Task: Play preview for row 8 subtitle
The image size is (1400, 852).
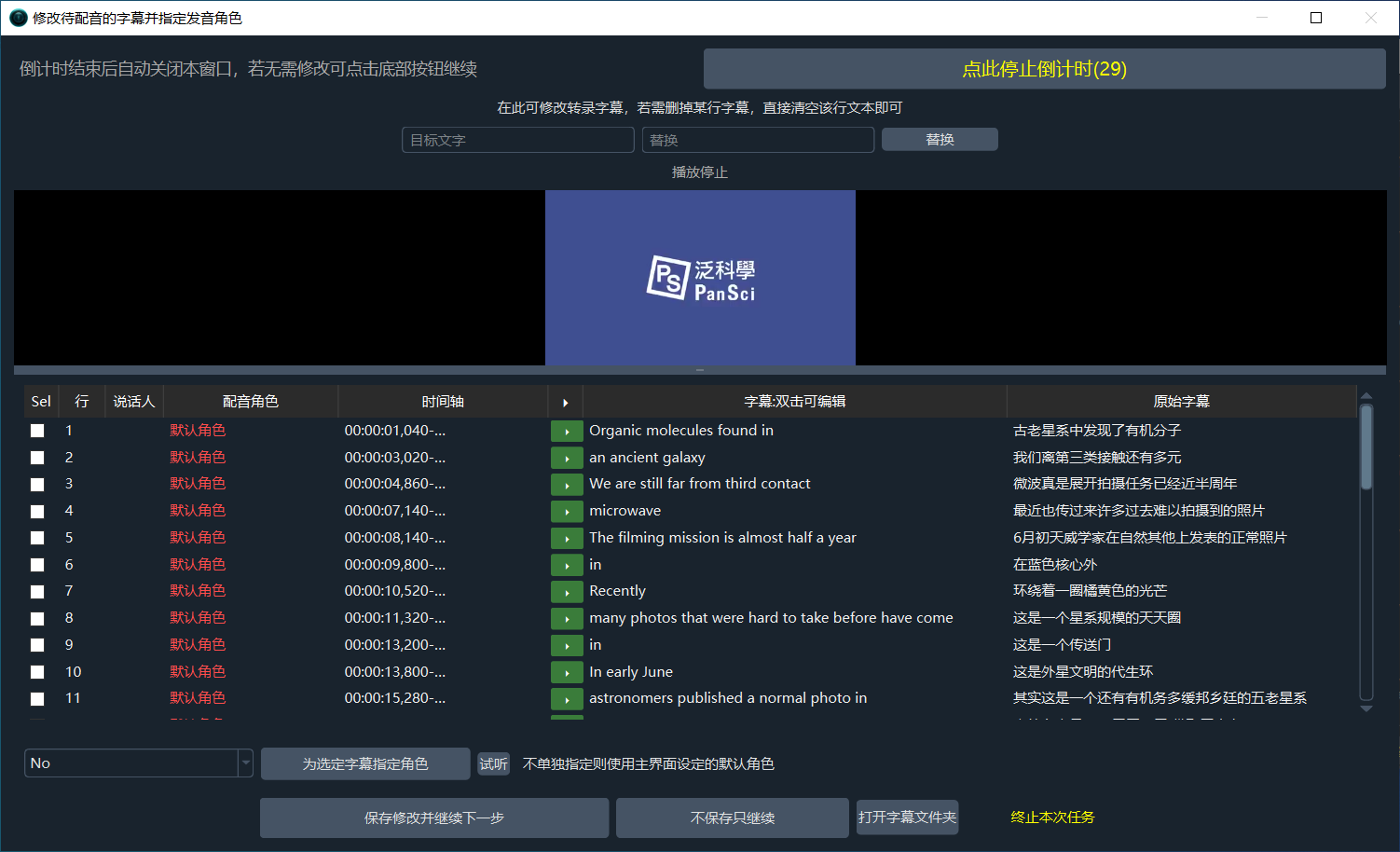Action: click(x=567, y=618)
